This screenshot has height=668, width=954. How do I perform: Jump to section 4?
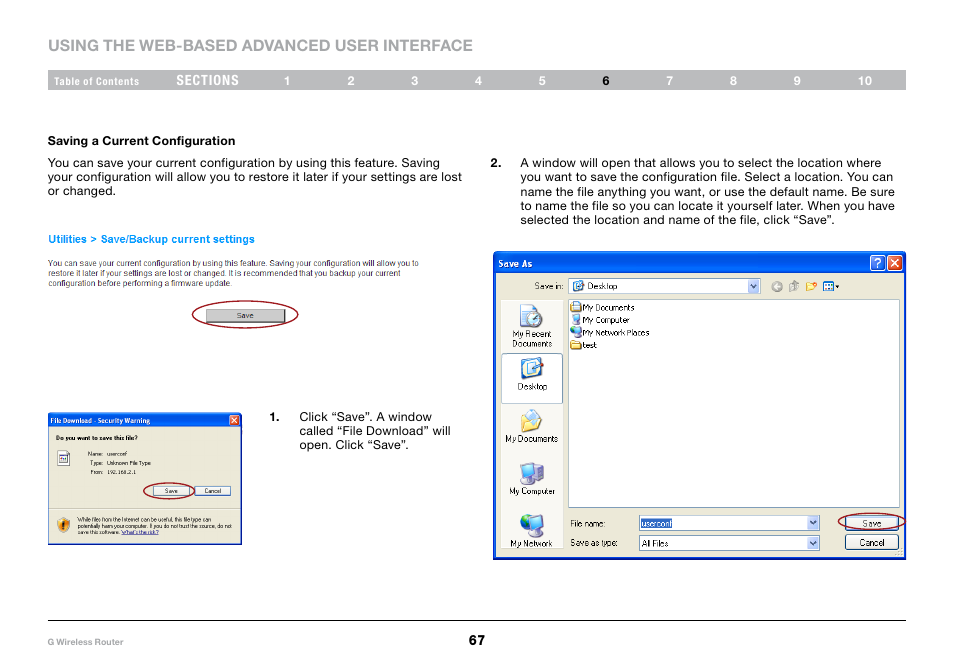click(x=478, y=81)
